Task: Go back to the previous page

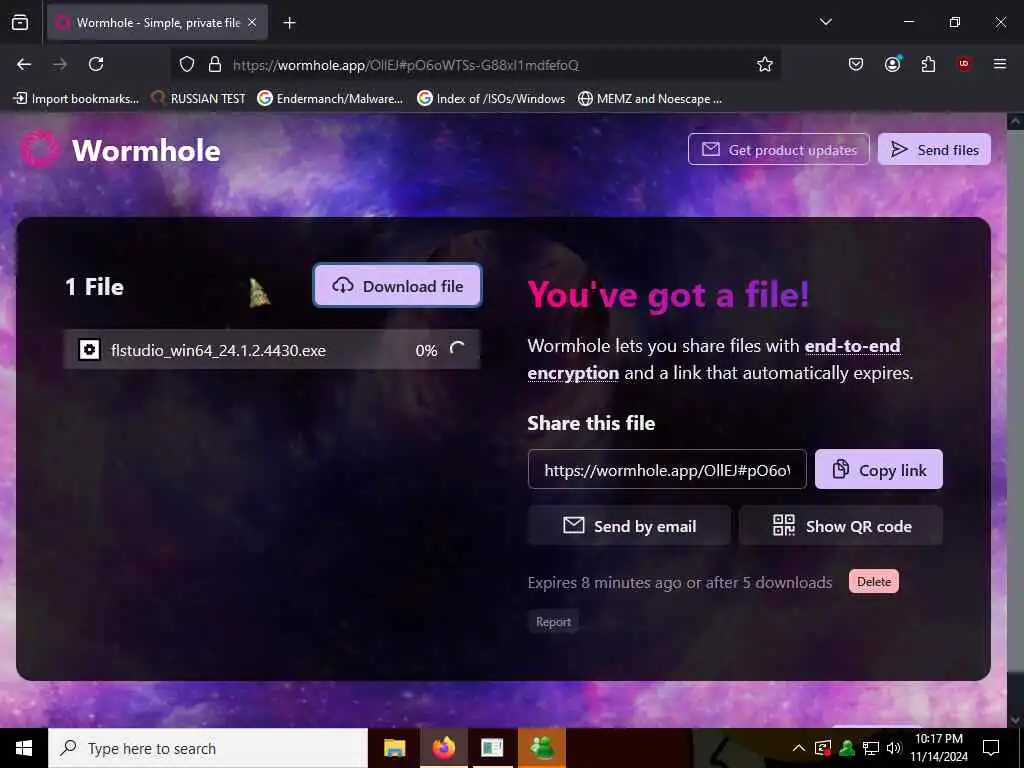Action: [24, 64]
